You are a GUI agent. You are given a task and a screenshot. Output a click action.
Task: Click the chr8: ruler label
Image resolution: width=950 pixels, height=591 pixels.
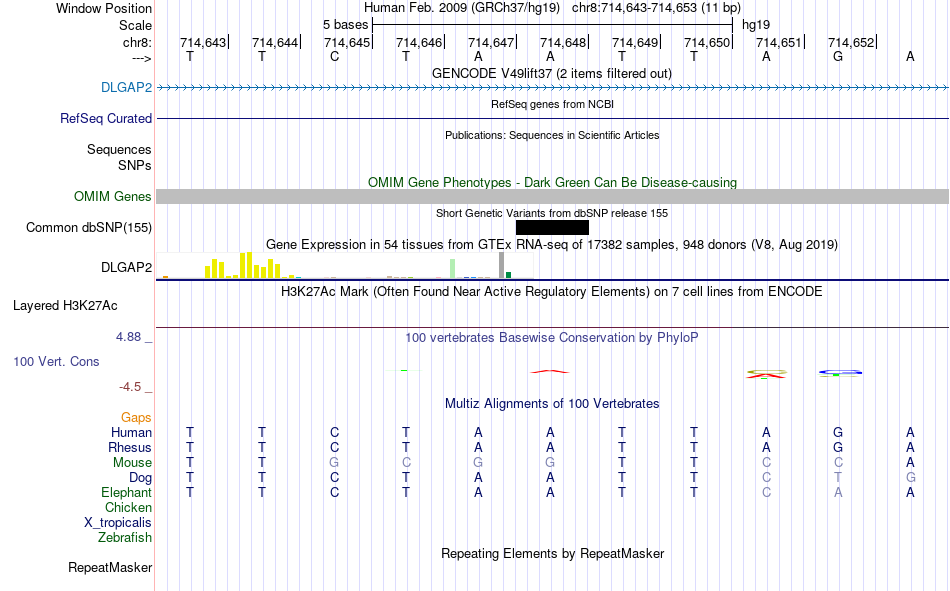[137, 42]
